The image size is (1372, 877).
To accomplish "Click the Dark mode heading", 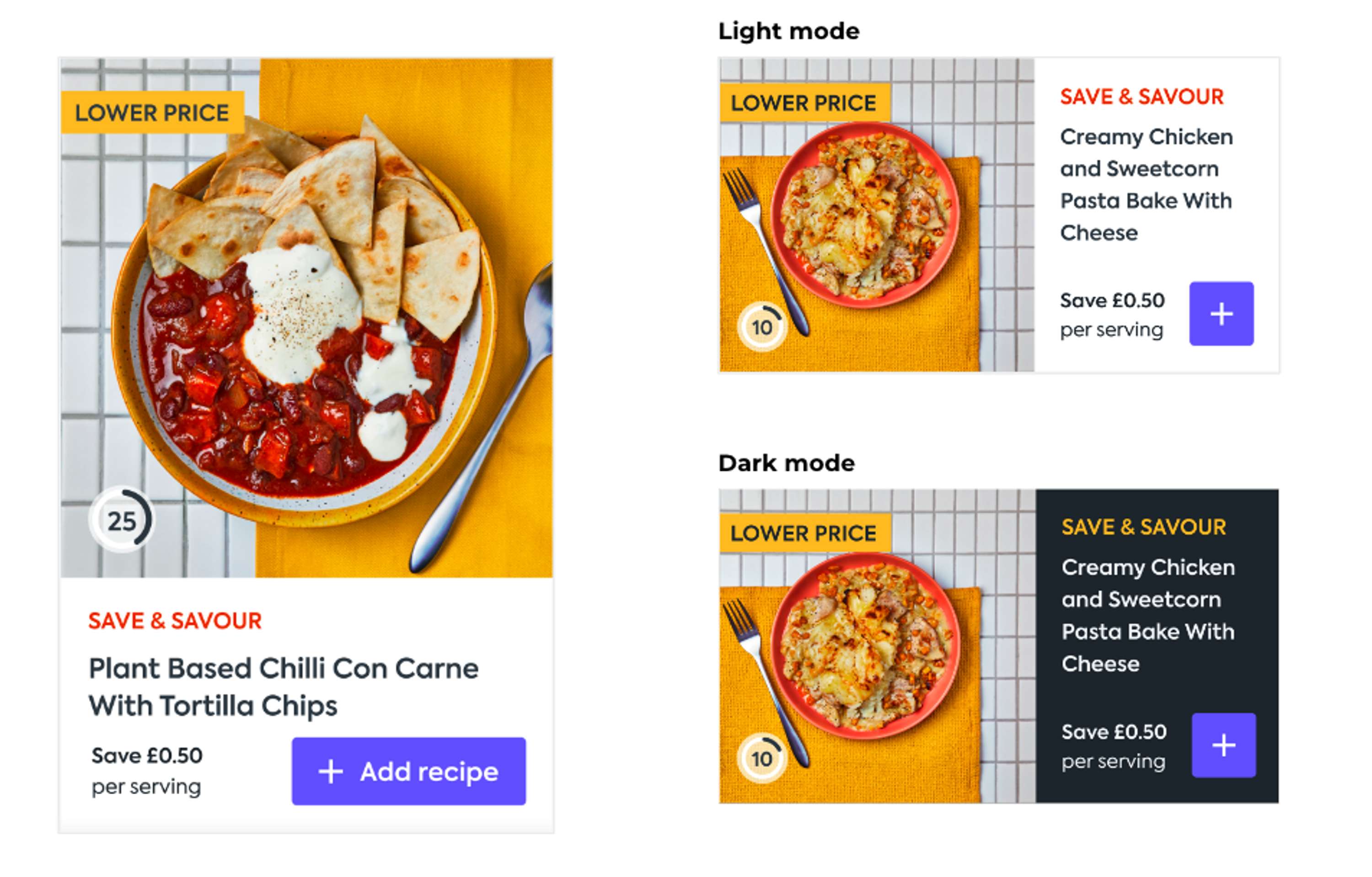I will pyautogui.click(x=786, y=463).
